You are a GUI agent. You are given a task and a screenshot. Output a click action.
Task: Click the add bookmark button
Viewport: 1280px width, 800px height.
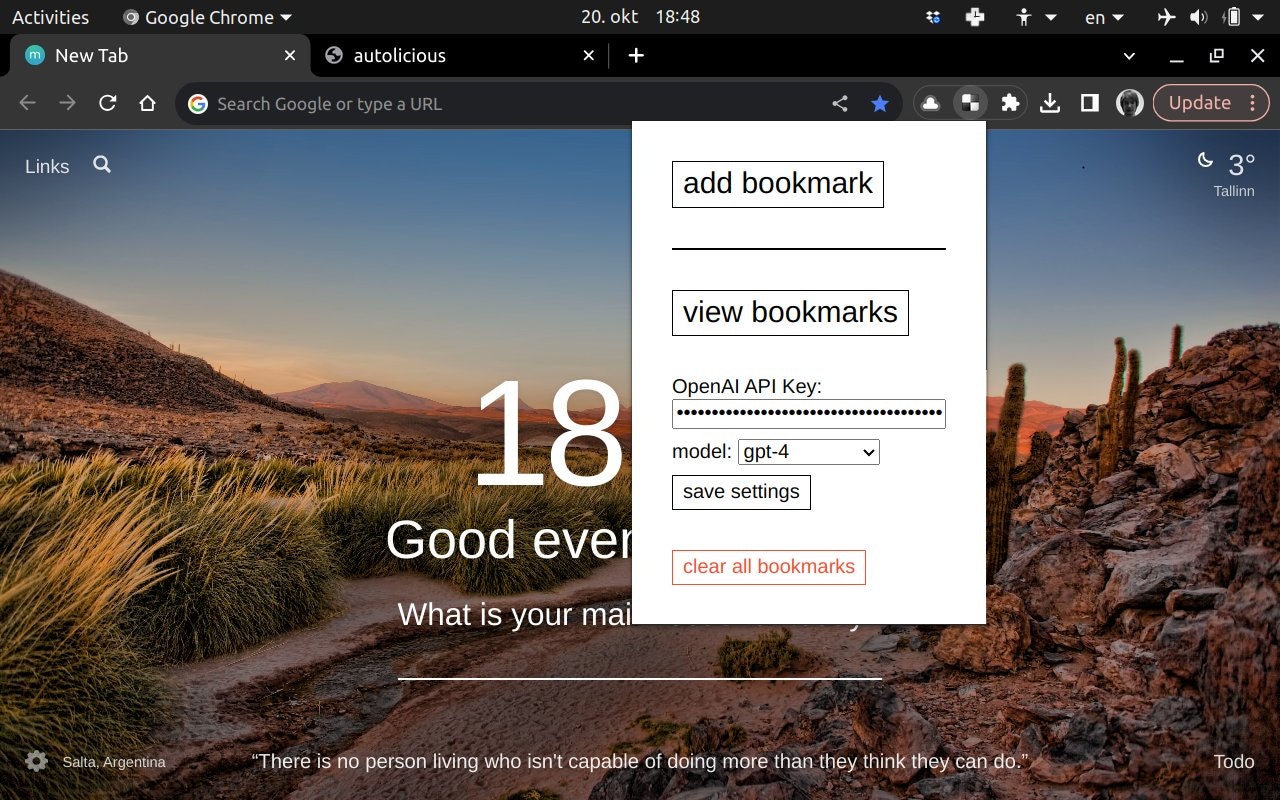tap(778, 184)
